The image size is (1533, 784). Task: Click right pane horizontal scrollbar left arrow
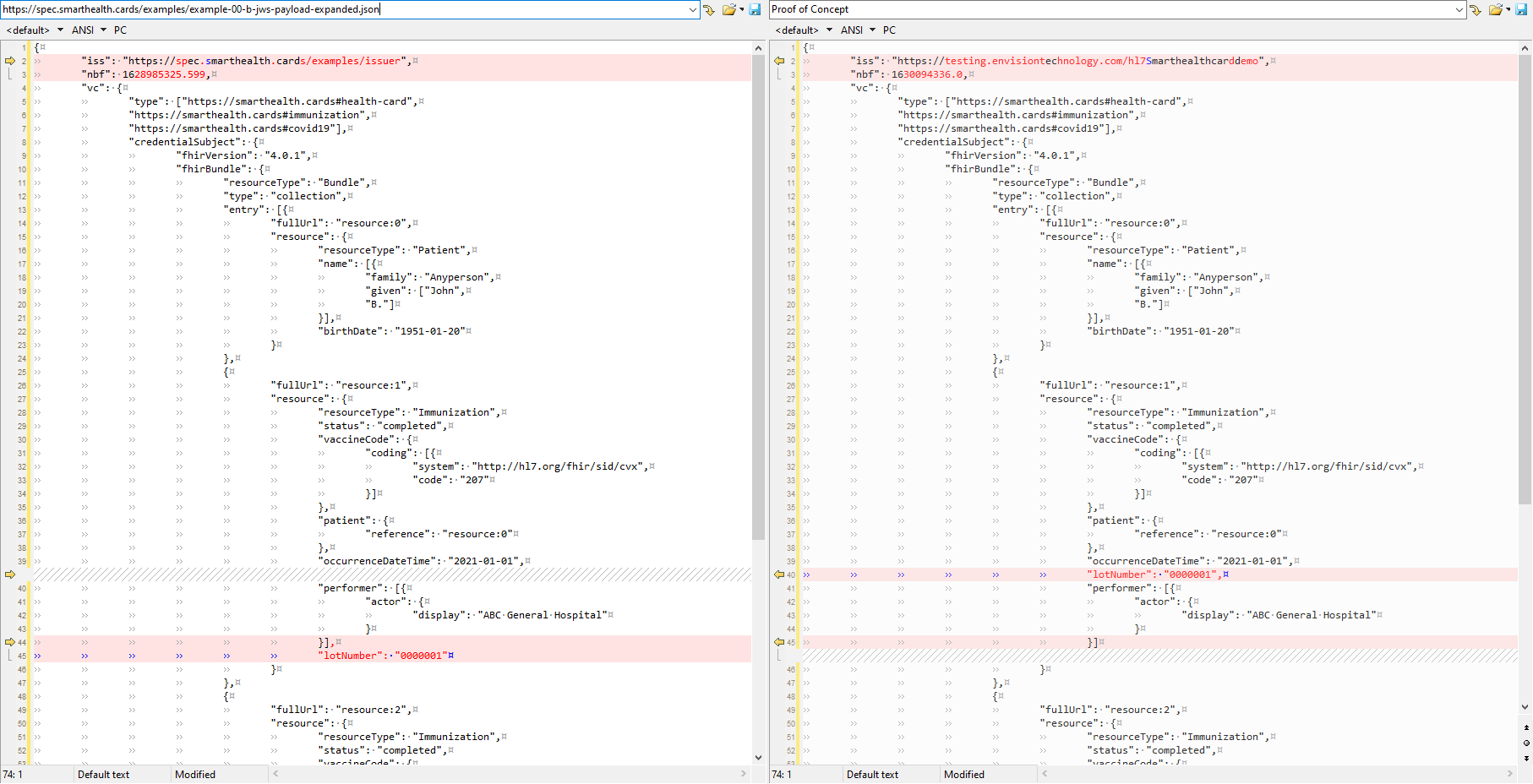click(1045, 774)
